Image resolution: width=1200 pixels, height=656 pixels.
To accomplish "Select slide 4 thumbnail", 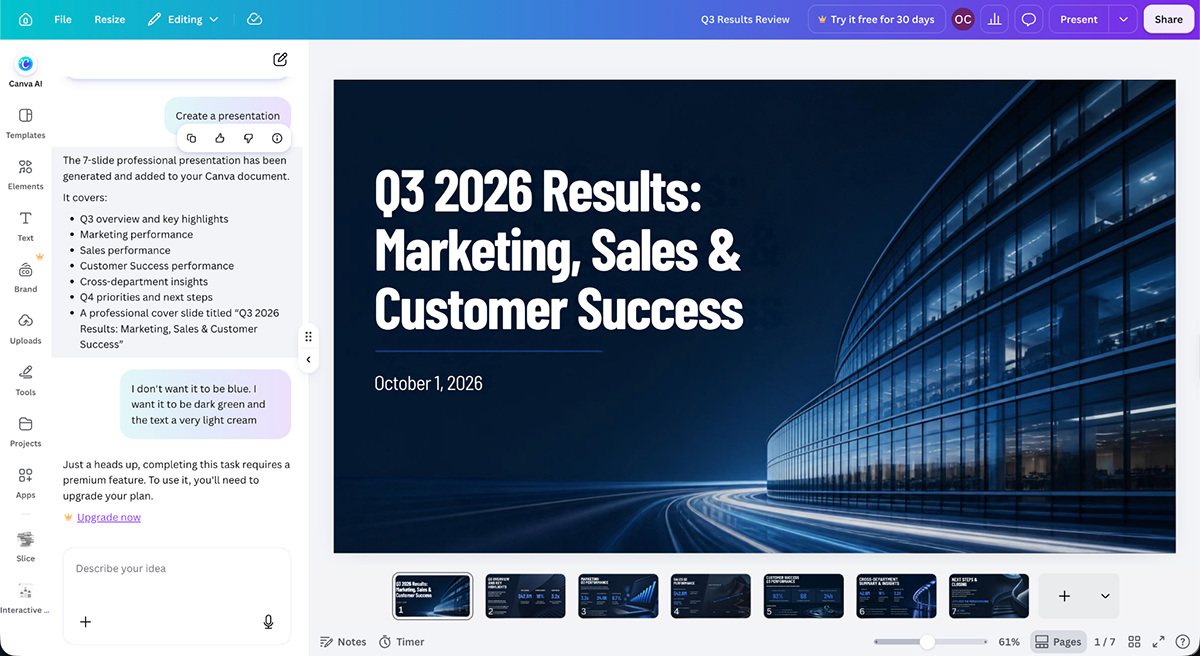I will click(711, 596).
